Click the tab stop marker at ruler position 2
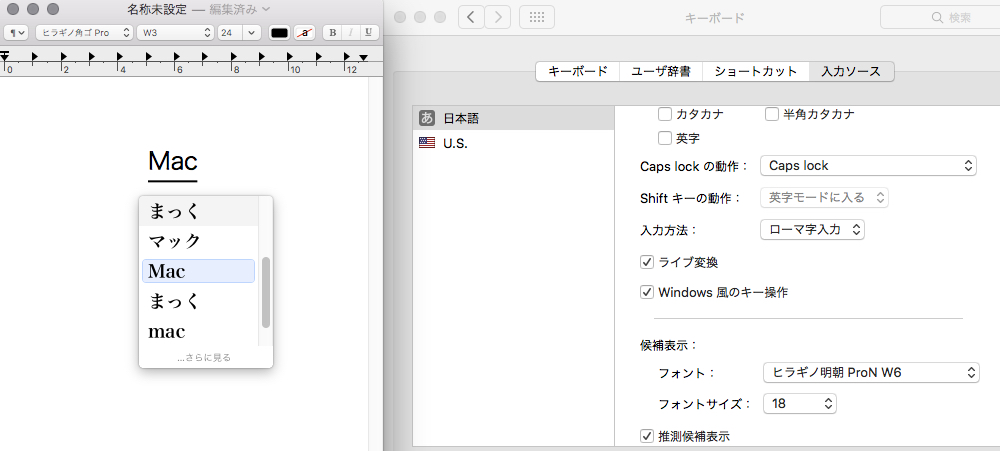The image size is (1000, 451). 64,57
